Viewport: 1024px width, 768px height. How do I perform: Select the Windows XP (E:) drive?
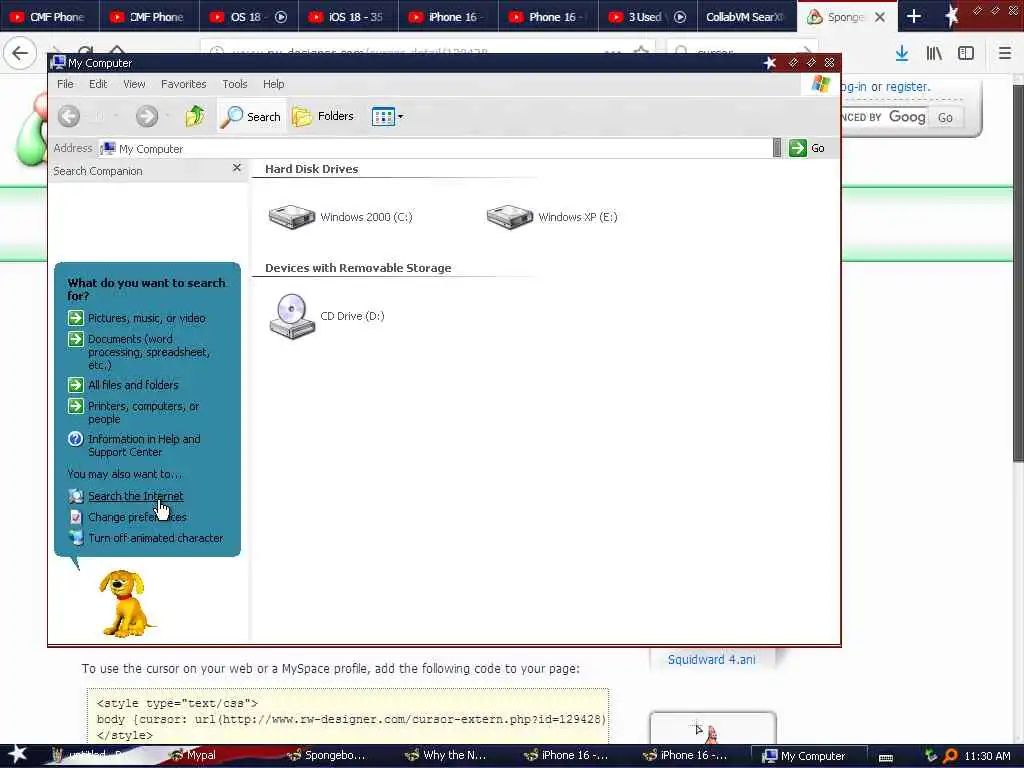[x=552, y=217]
